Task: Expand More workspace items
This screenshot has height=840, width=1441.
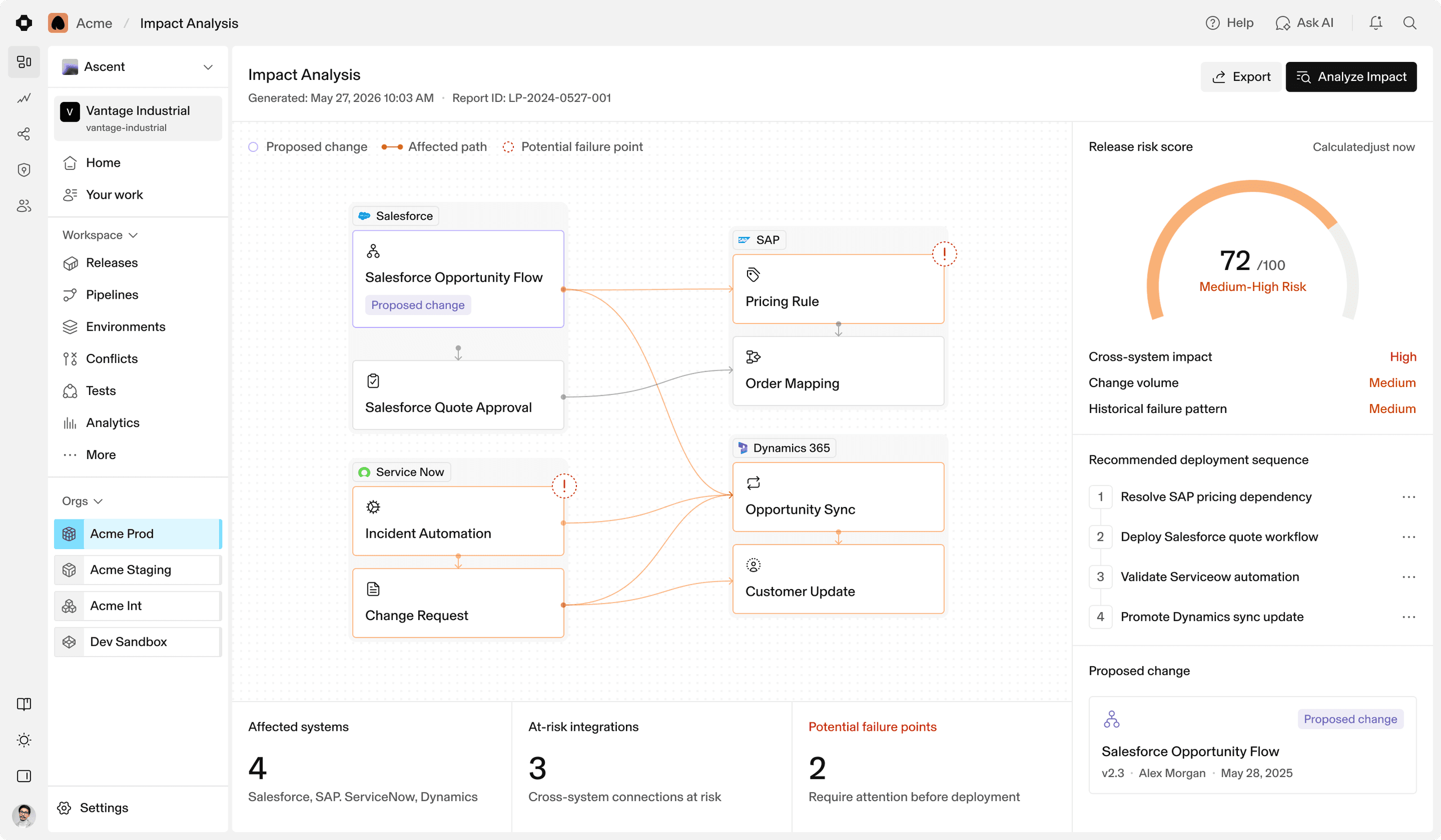Action: 138,455
